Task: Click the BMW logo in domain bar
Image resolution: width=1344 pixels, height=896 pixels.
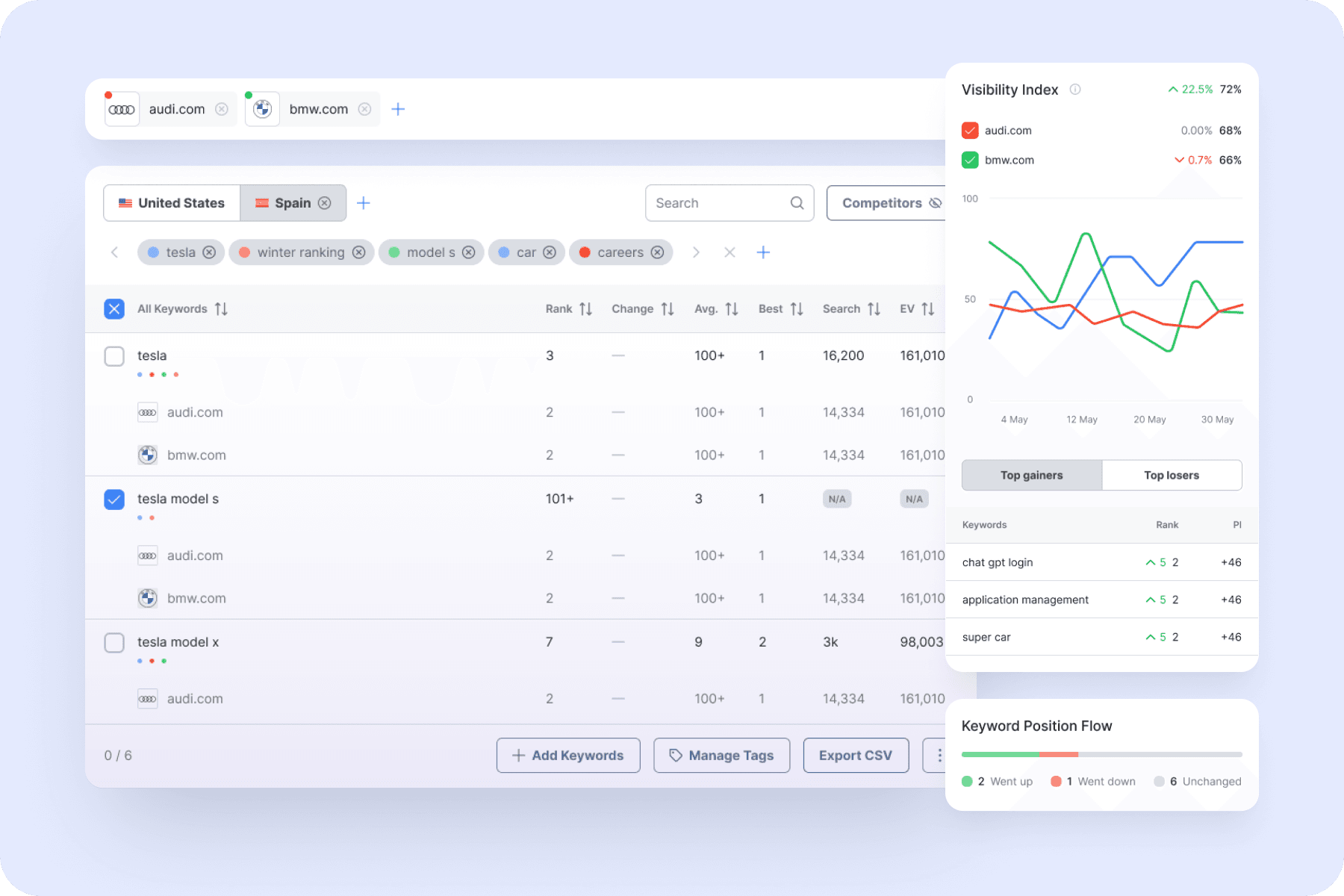Action: (262, 109)
